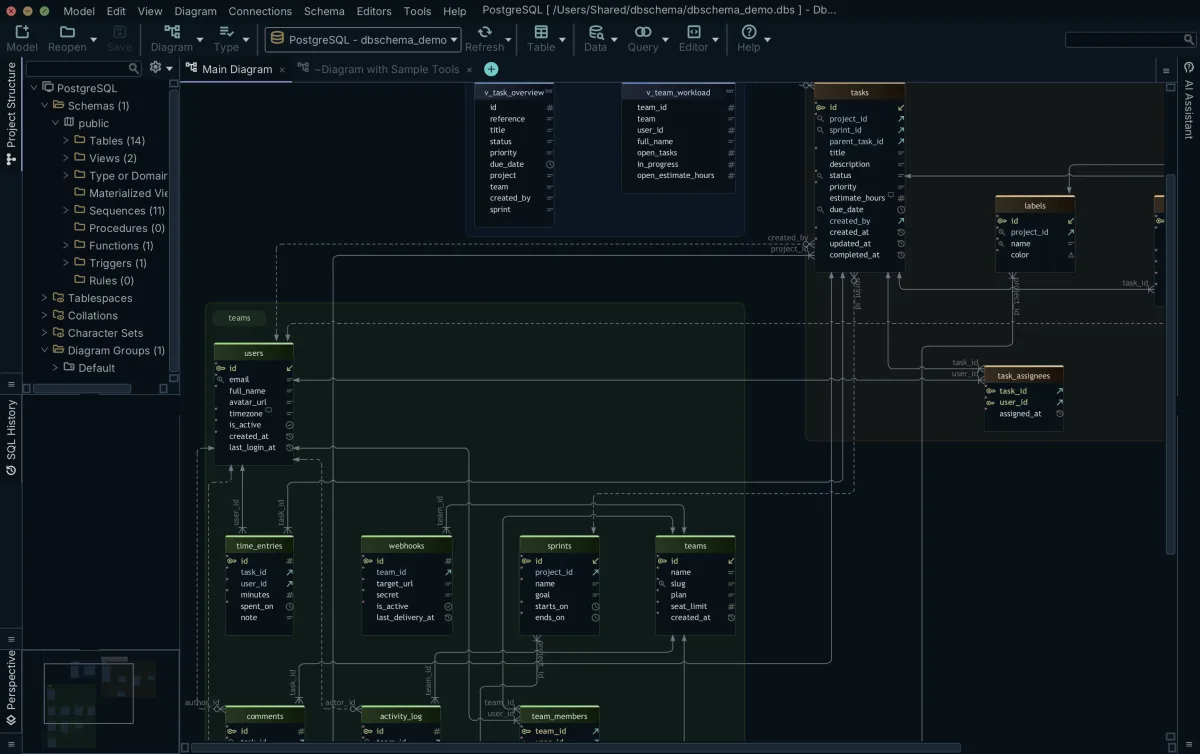The height and width of the screenshot is (754, 1200).
Task: Click the Editor toolbar icon
Action: 693,32
